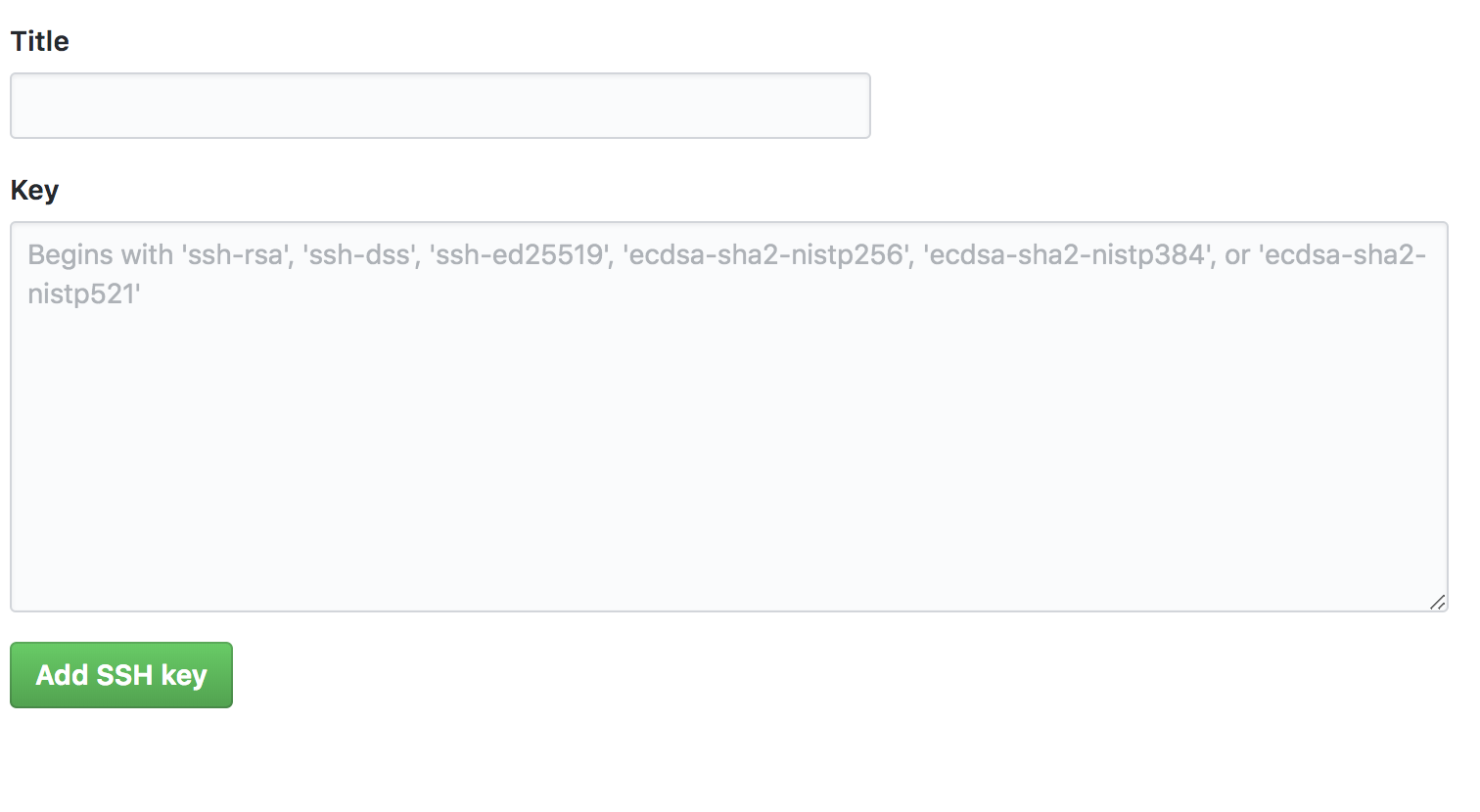1480x812 pixels.
Task: Click the 'ssh-dss' placeholder text in the Key box
Action: click(x=359, y=255)
